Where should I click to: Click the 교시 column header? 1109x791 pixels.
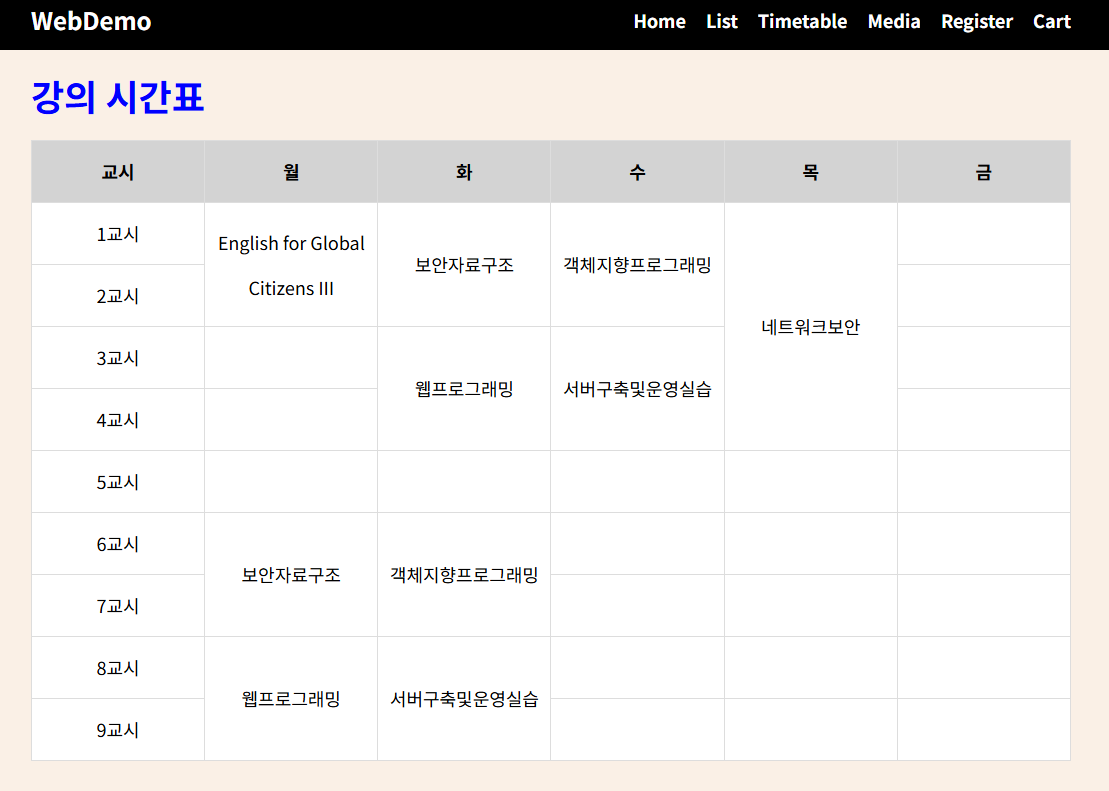(x=117, y=171)
